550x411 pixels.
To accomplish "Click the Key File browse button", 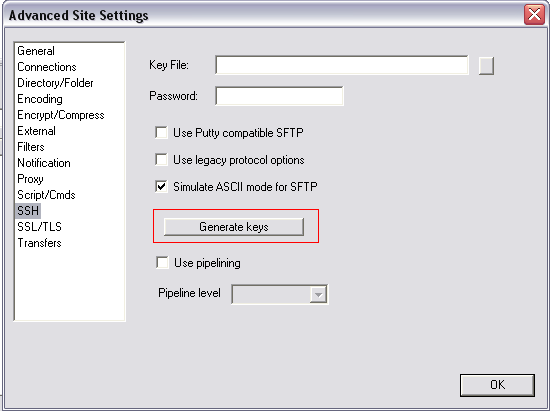I will point(486,66).
